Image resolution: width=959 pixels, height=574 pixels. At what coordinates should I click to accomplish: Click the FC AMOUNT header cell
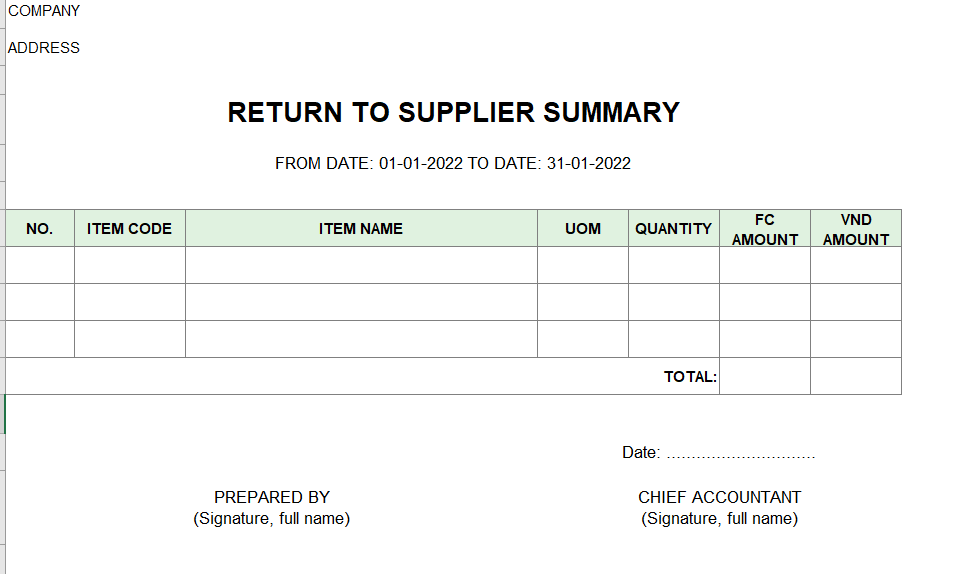tap(765, 229)
